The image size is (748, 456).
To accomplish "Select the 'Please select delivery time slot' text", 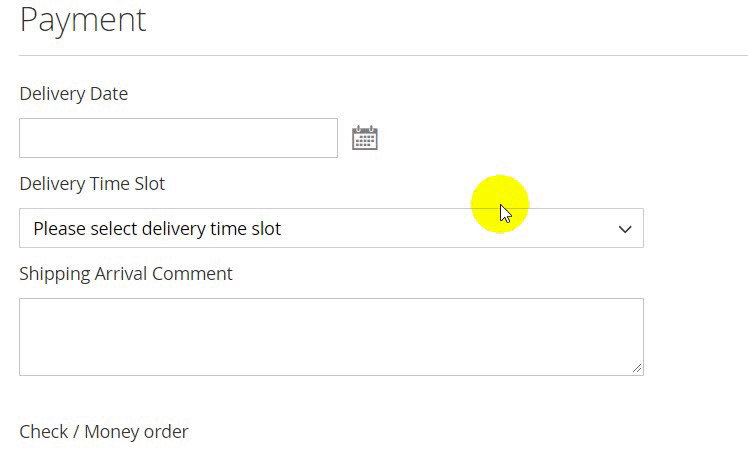I will pos(157,229).
